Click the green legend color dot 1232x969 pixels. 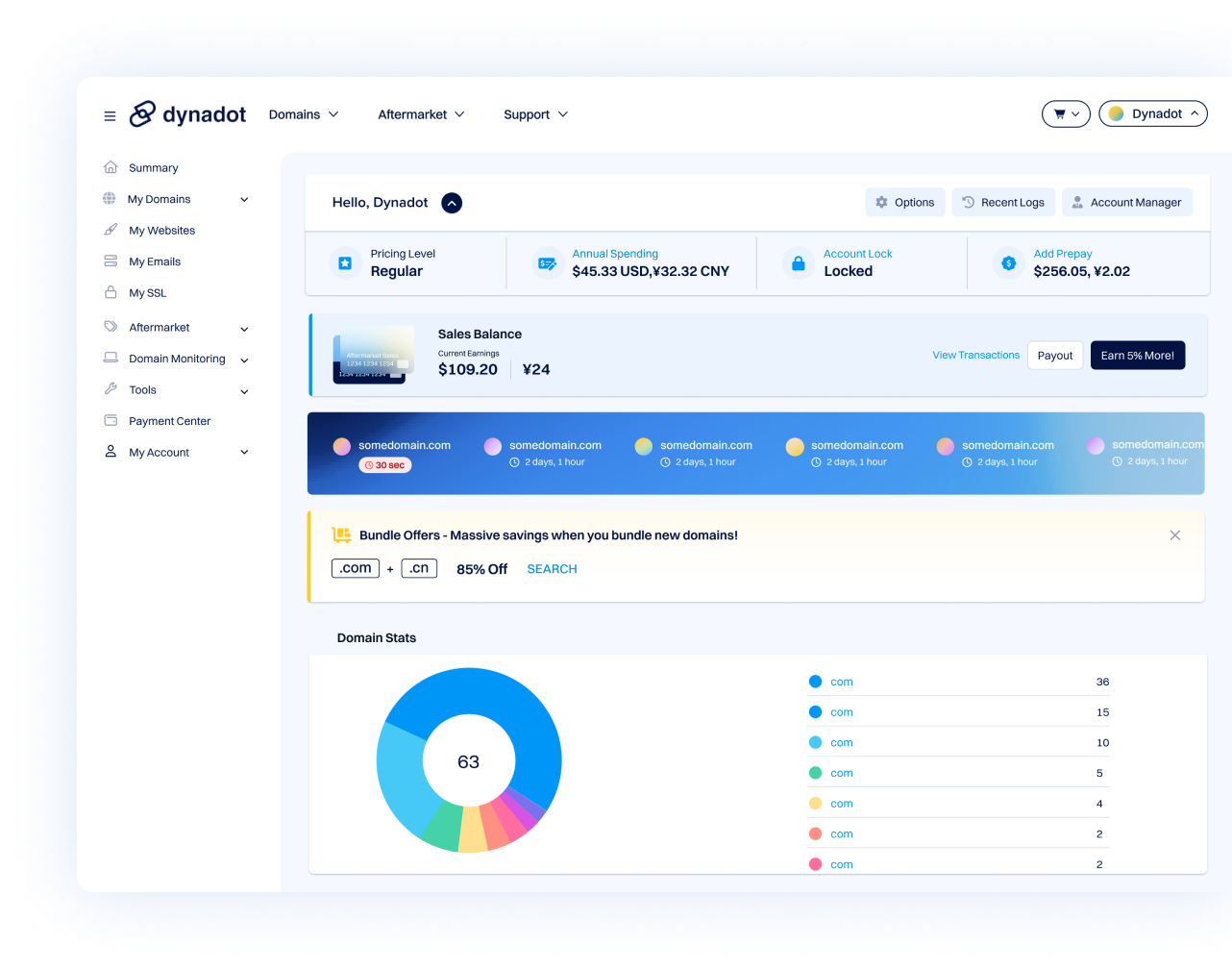pos(815,773)
